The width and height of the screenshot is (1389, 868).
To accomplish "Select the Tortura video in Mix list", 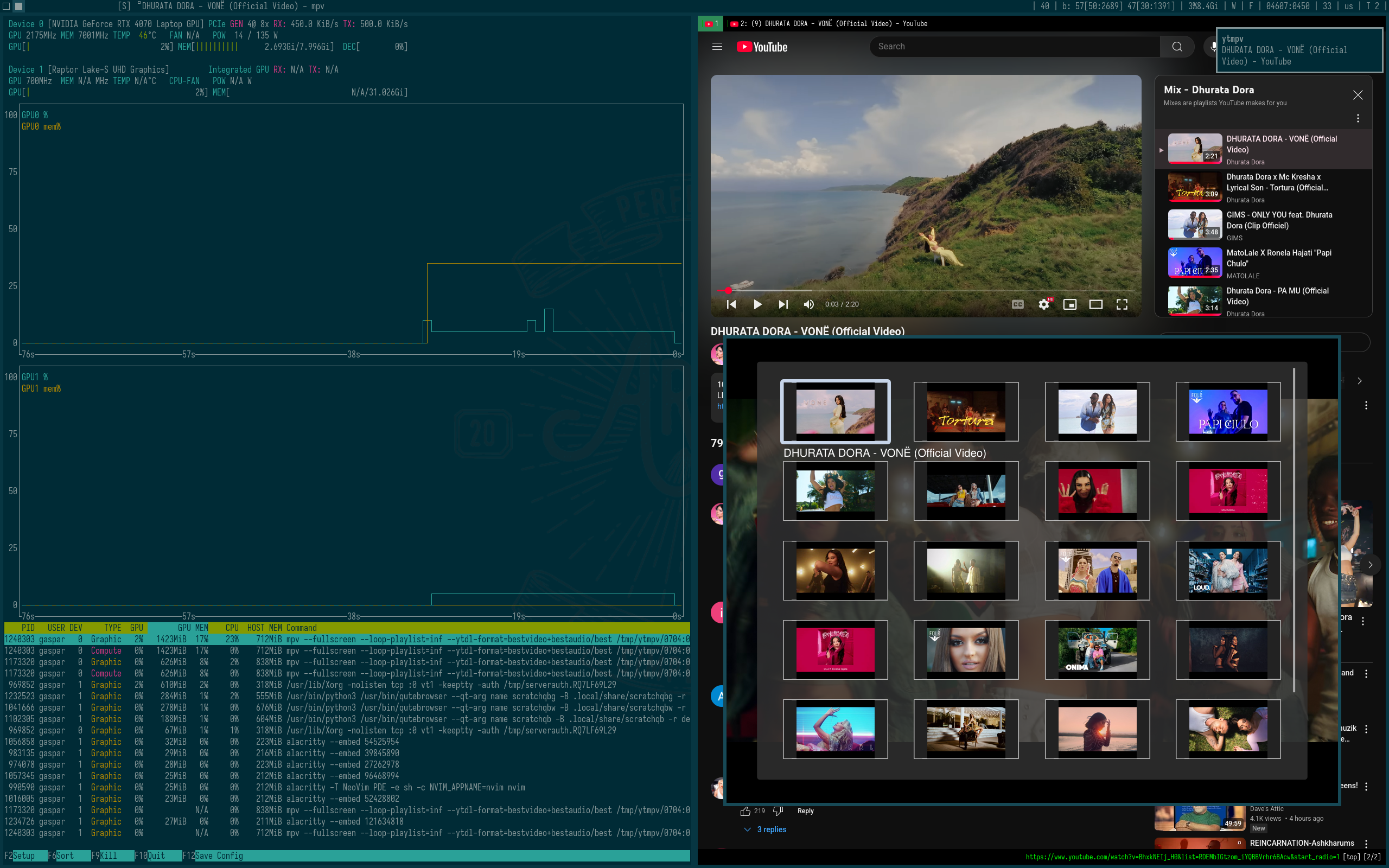I will click(1263, 188).
